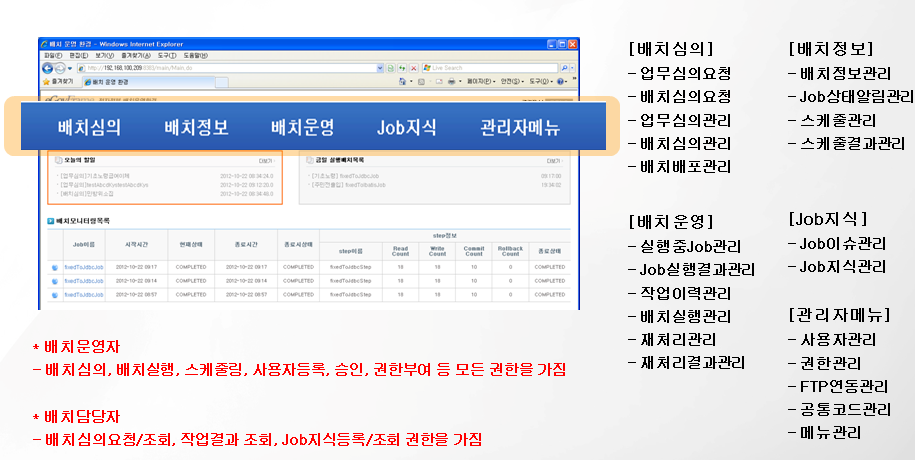
Task: Click 더보기 link in 오늘의 할일 panel
Action: click(264, 160)
